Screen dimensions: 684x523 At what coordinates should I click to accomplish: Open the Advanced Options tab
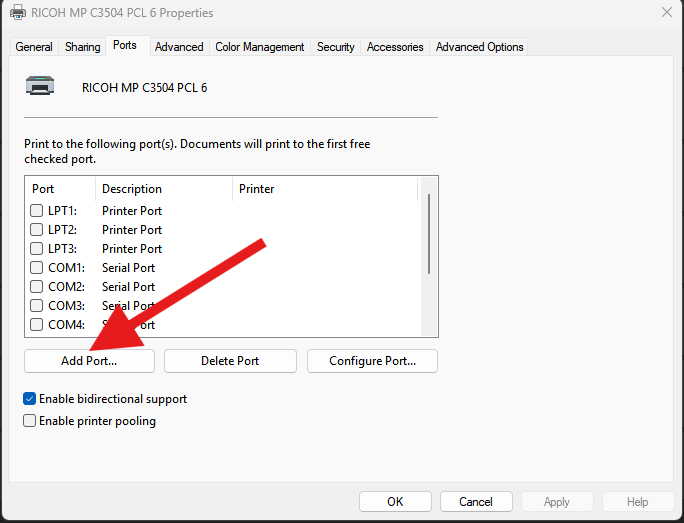pos(479,47)
